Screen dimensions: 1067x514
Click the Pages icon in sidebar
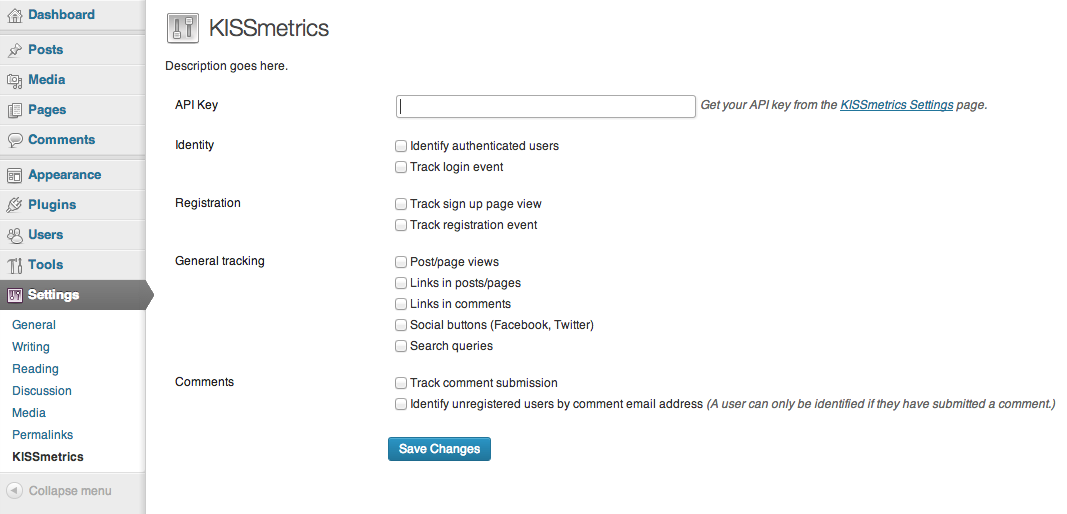tap(14, 110)
